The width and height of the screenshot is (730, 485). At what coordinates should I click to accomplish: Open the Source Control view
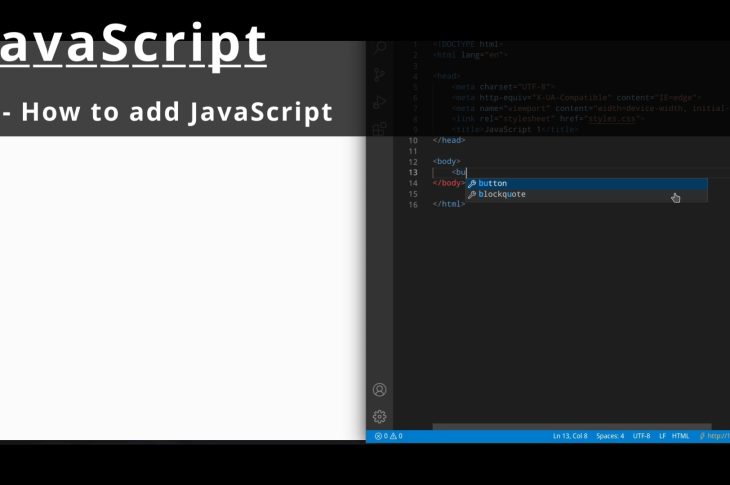380,75
